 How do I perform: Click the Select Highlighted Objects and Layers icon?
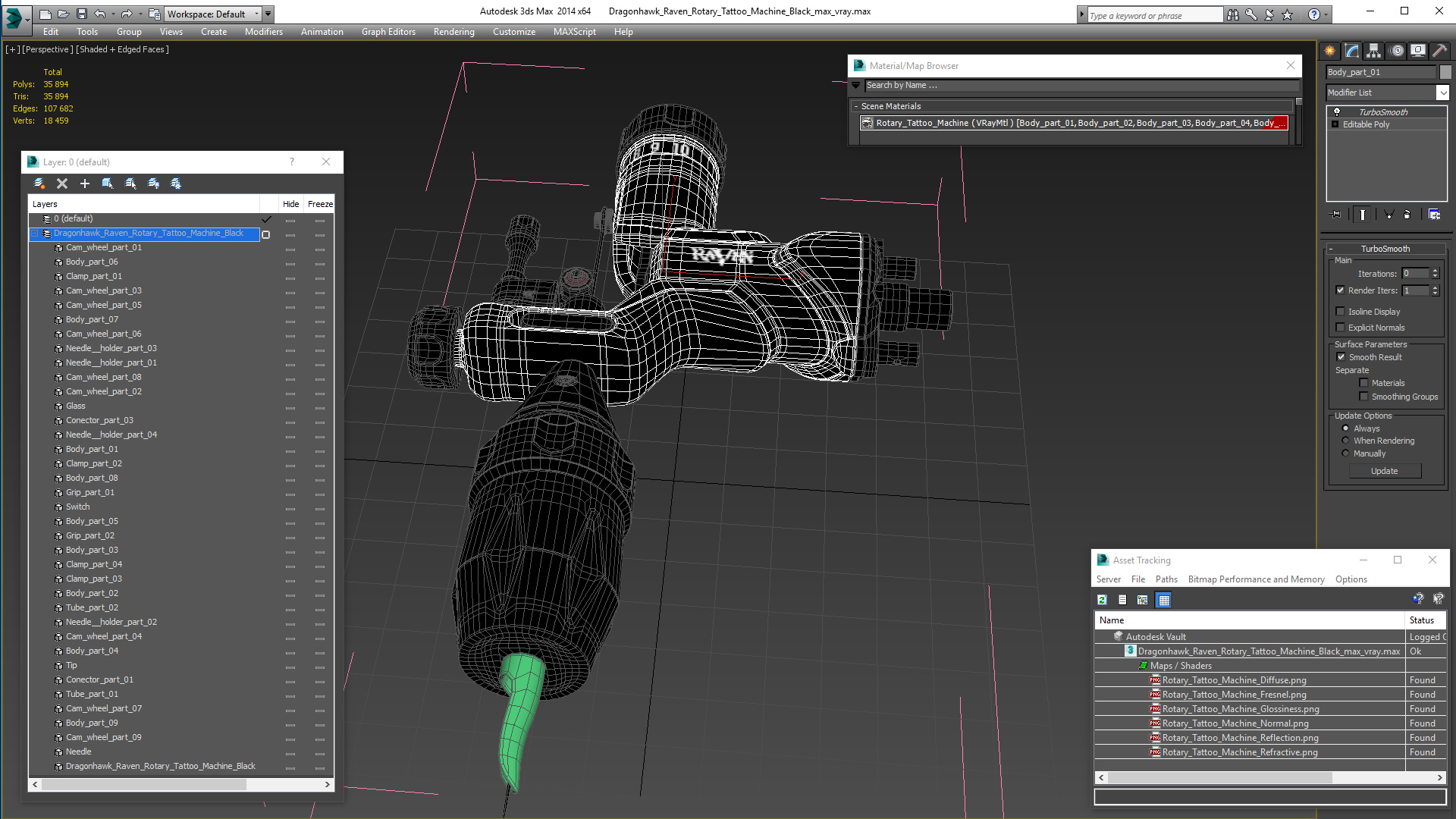[108, 184]
